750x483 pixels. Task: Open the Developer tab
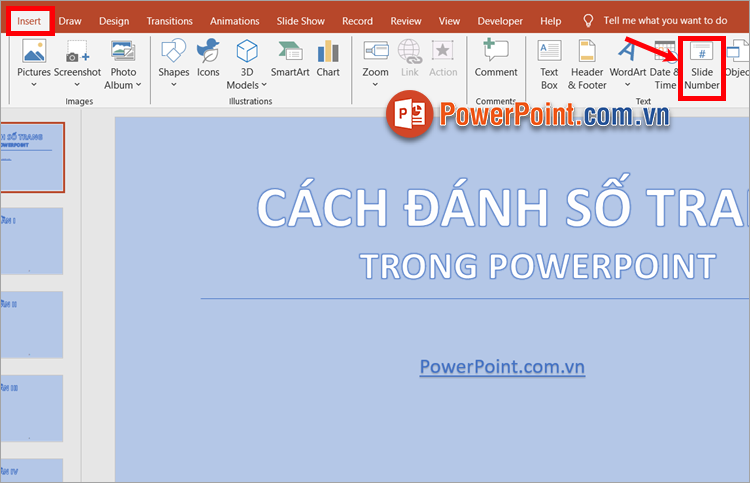[x=500, y=21]
